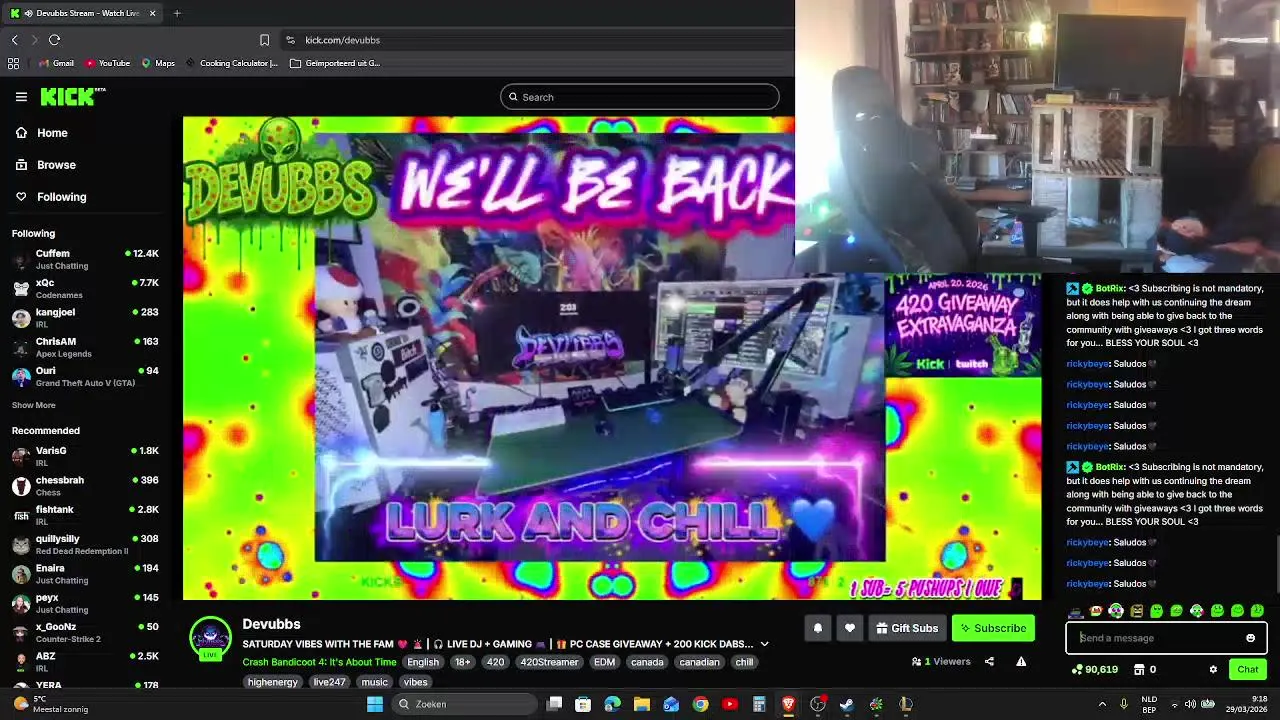Open the Windows Start menu

click(x=375, y=704)
